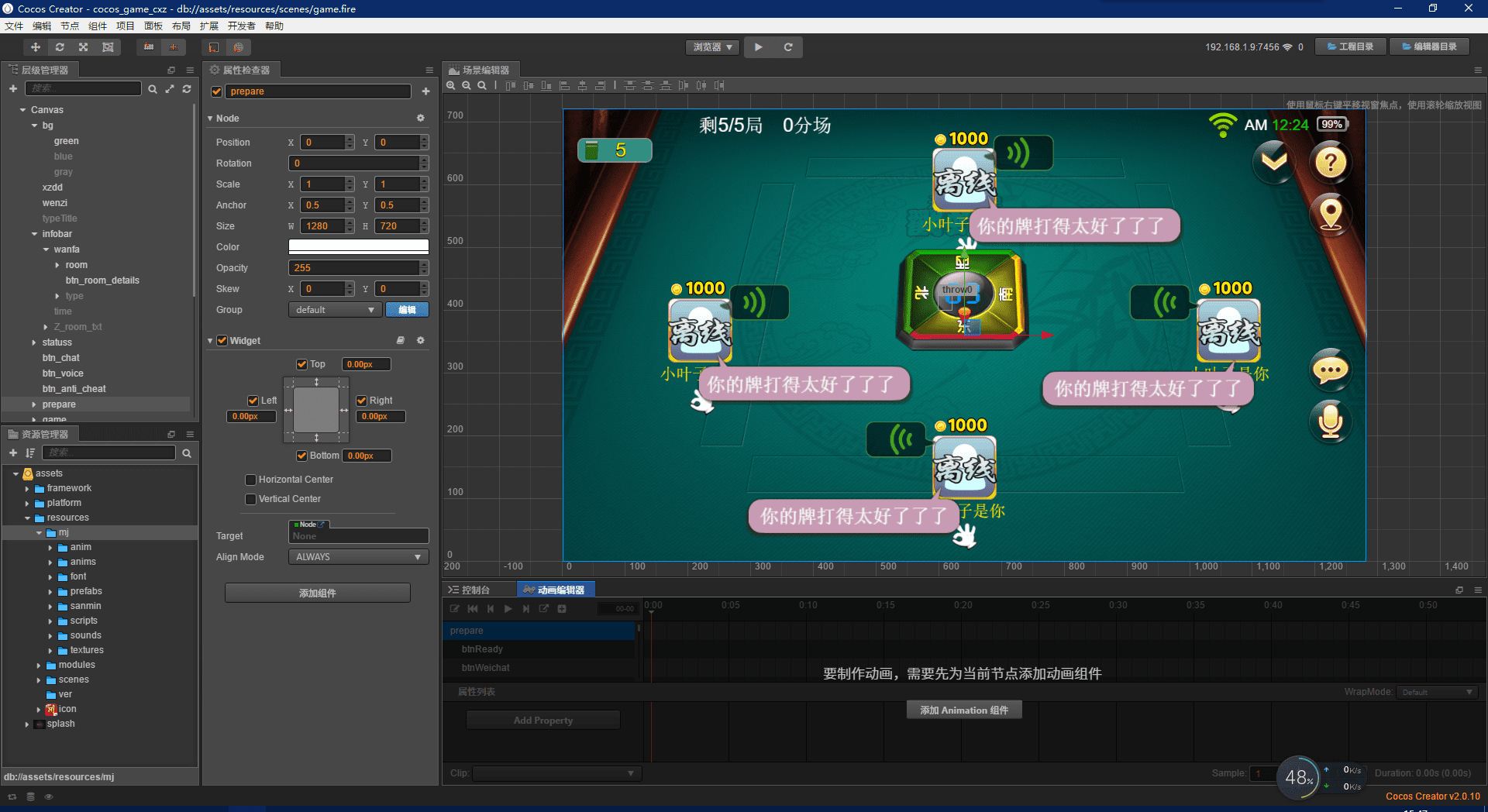Screen dimensions: 1488x812
Task: Collapse the Widget section
Action: [210, 341]
